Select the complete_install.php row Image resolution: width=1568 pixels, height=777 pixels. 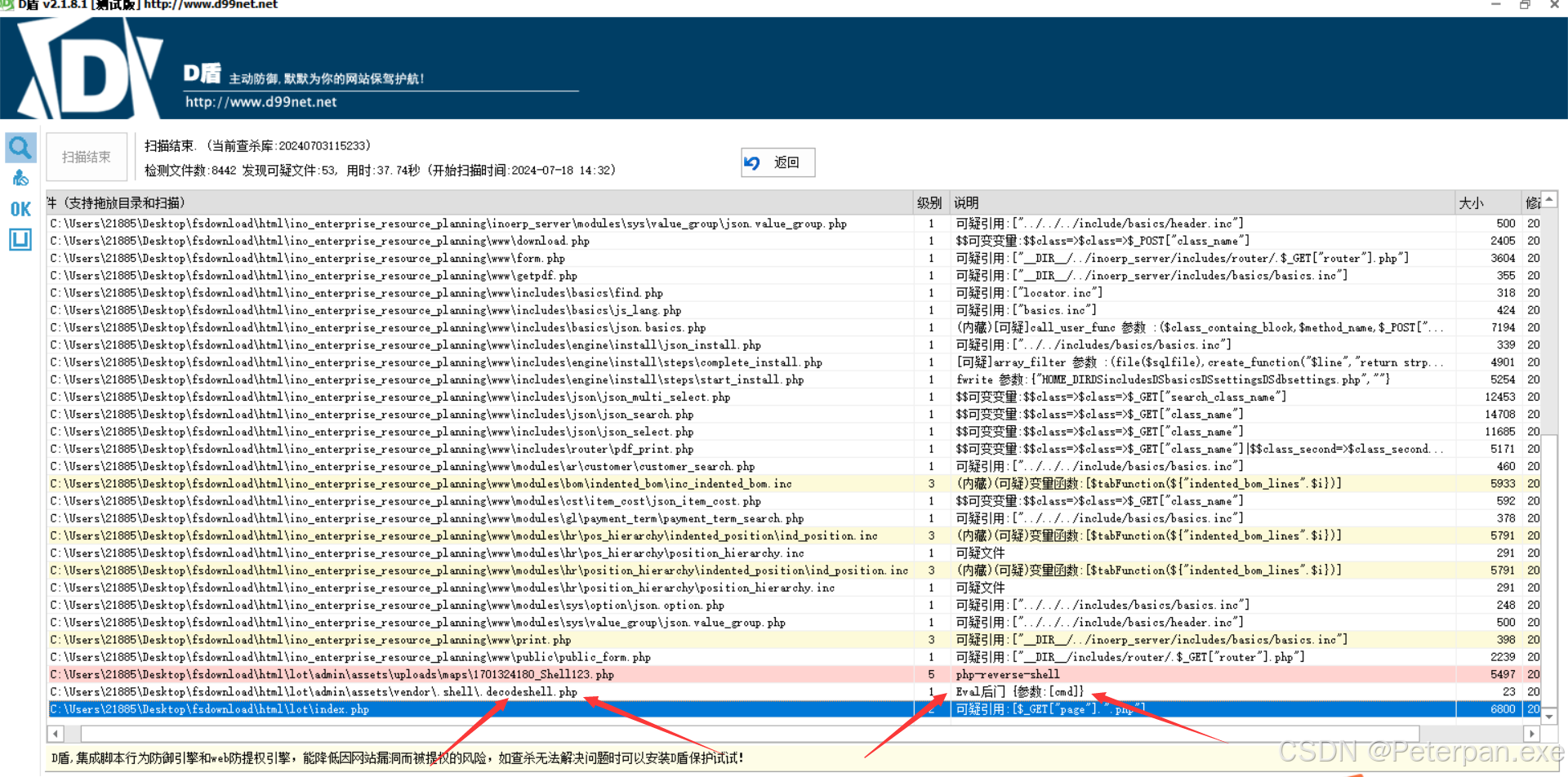tap(793, 362)
